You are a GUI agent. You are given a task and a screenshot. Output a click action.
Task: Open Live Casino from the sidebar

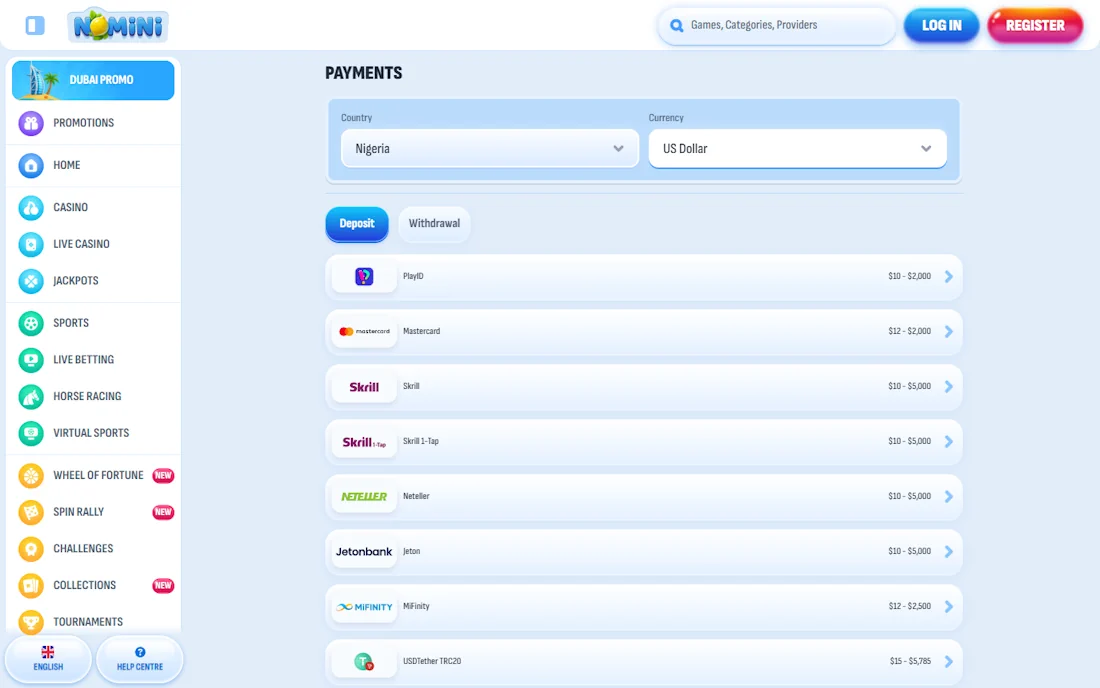(x=29, y=244)
